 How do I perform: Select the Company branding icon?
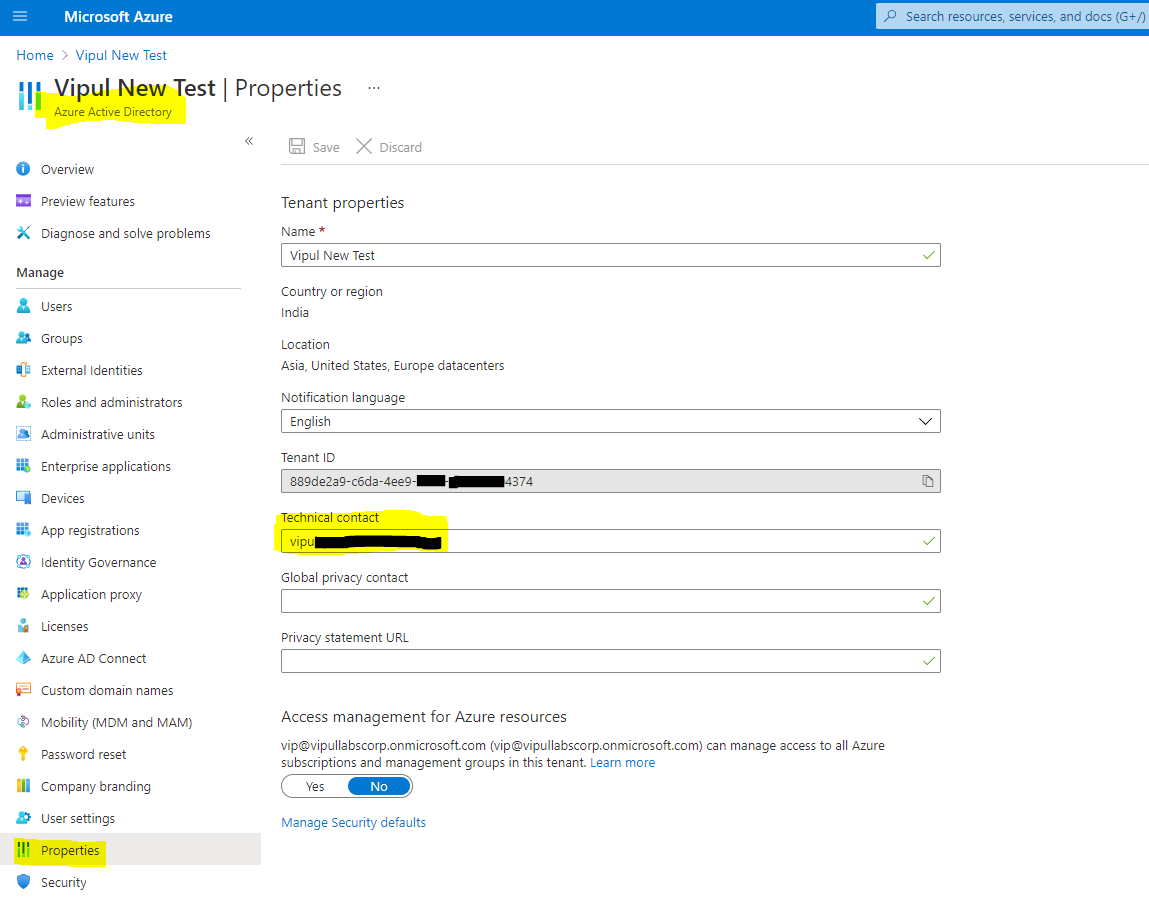[24, 786]
